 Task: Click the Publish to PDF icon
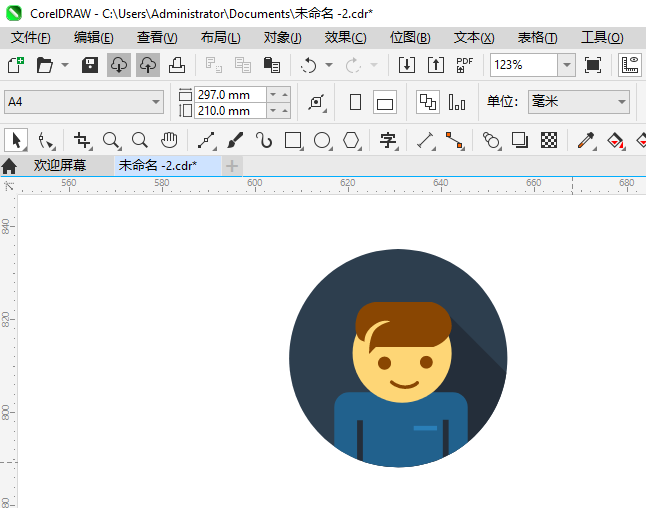[464, 65]
